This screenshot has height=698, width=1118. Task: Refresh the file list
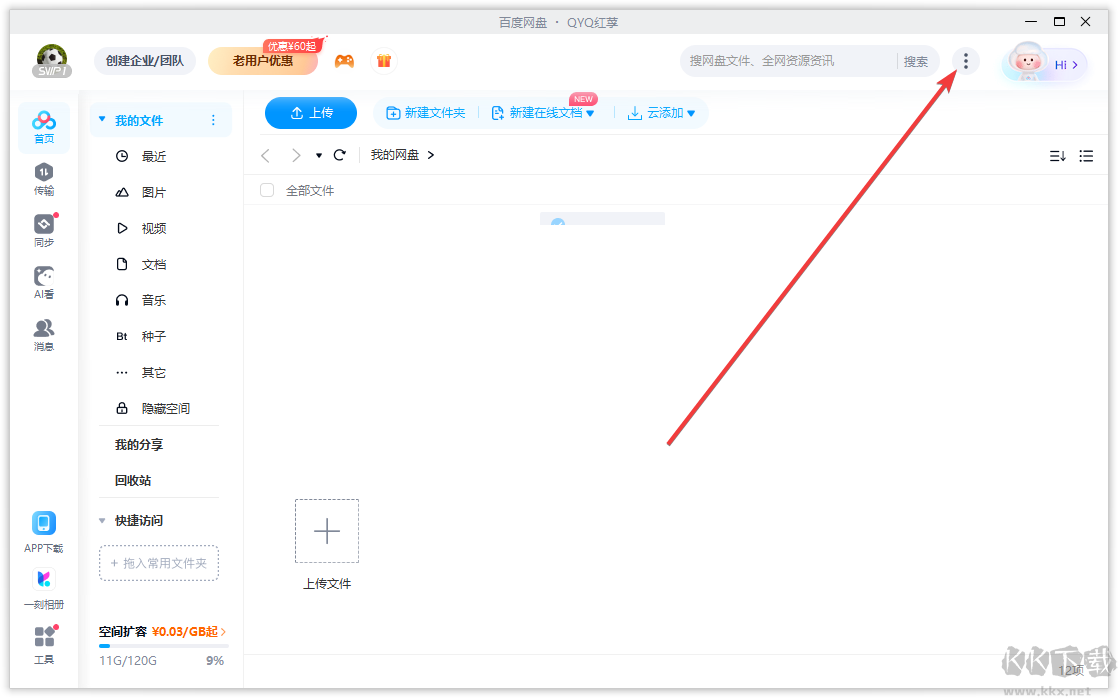point(339,155)
